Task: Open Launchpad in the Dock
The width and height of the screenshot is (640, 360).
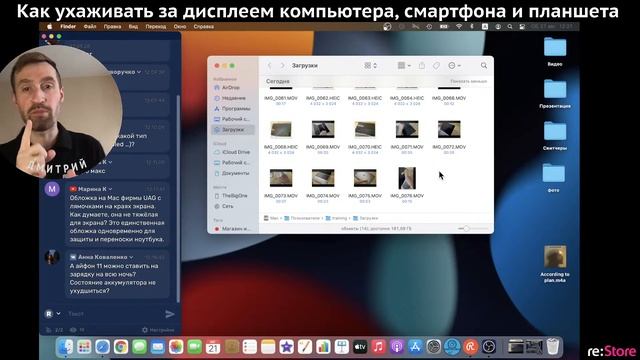Action: 84,347
